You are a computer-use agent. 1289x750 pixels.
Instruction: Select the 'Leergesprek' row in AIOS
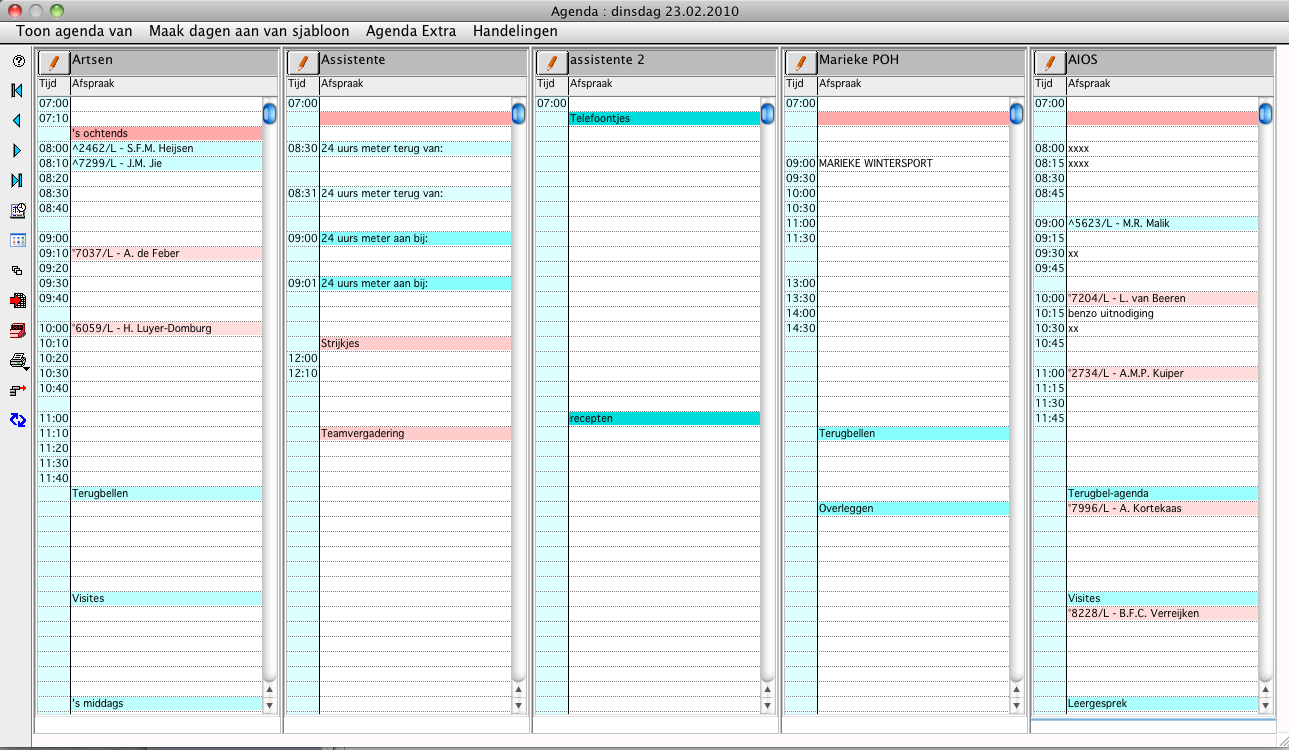coord(1162,703)
